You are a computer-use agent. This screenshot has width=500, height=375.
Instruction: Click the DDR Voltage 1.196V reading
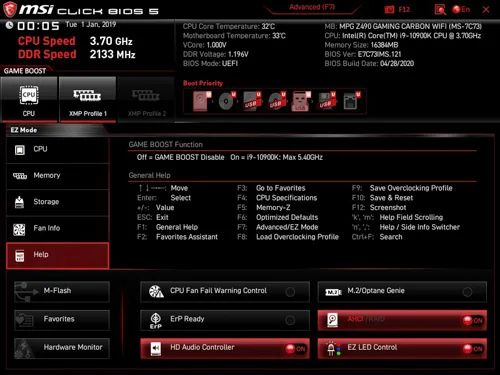click(x=215, y=54)
